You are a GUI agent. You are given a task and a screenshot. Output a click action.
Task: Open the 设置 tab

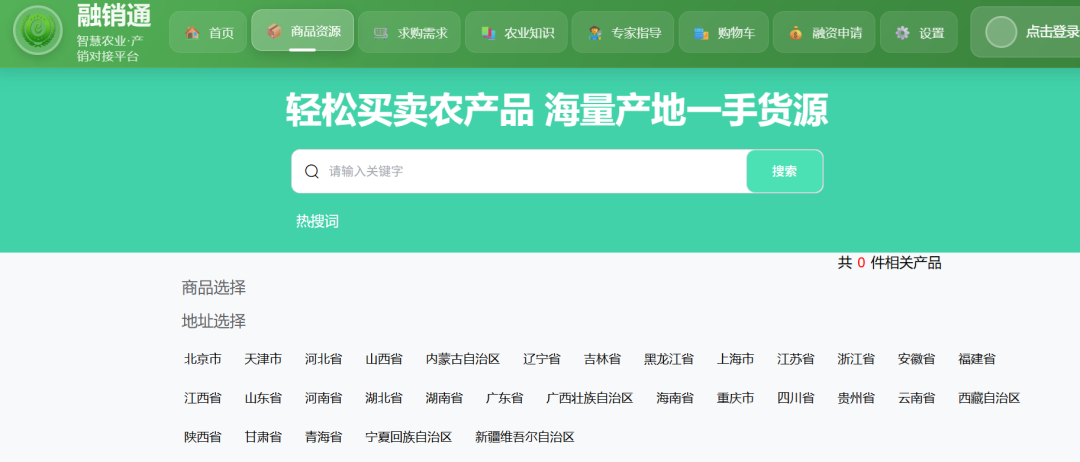(919, 32)
